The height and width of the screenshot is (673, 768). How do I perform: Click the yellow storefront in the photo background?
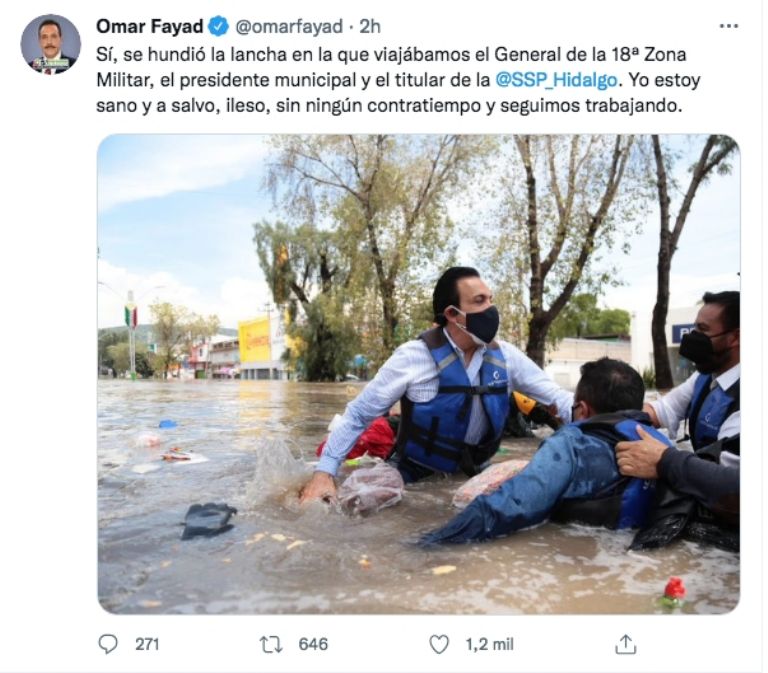click(x=255, y=339)
